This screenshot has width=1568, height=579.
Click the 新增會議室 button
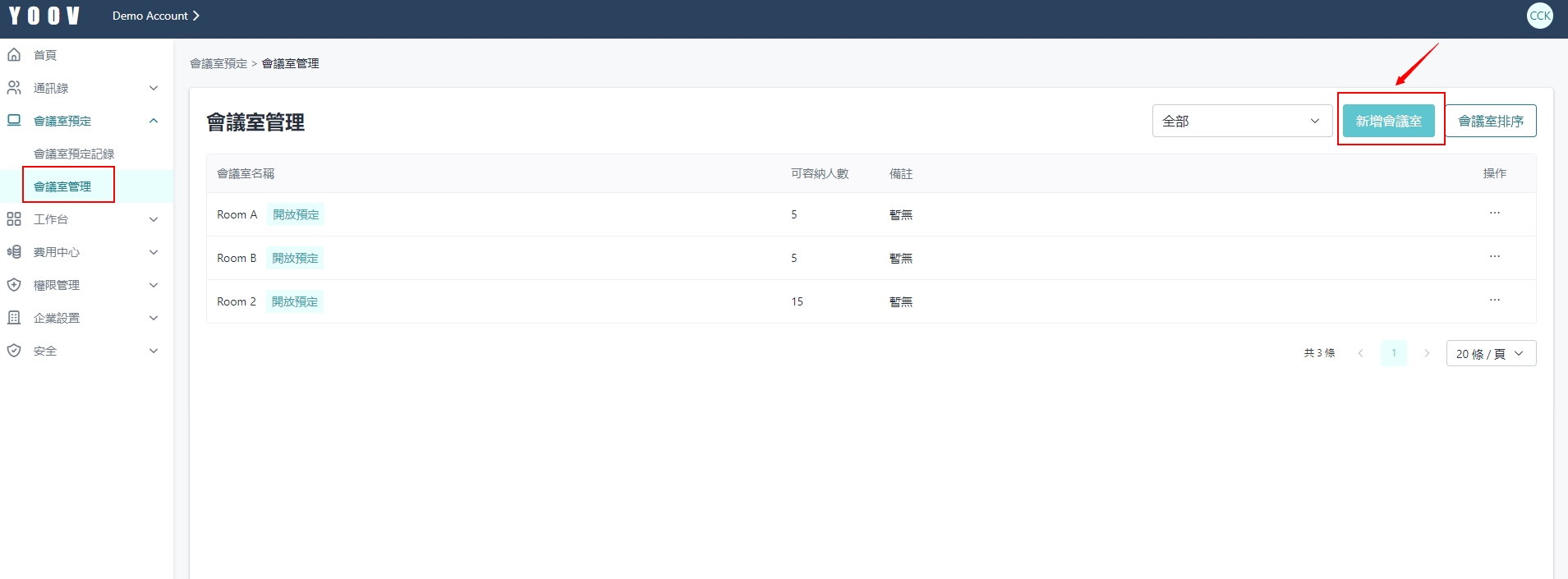click(1388, 121)
